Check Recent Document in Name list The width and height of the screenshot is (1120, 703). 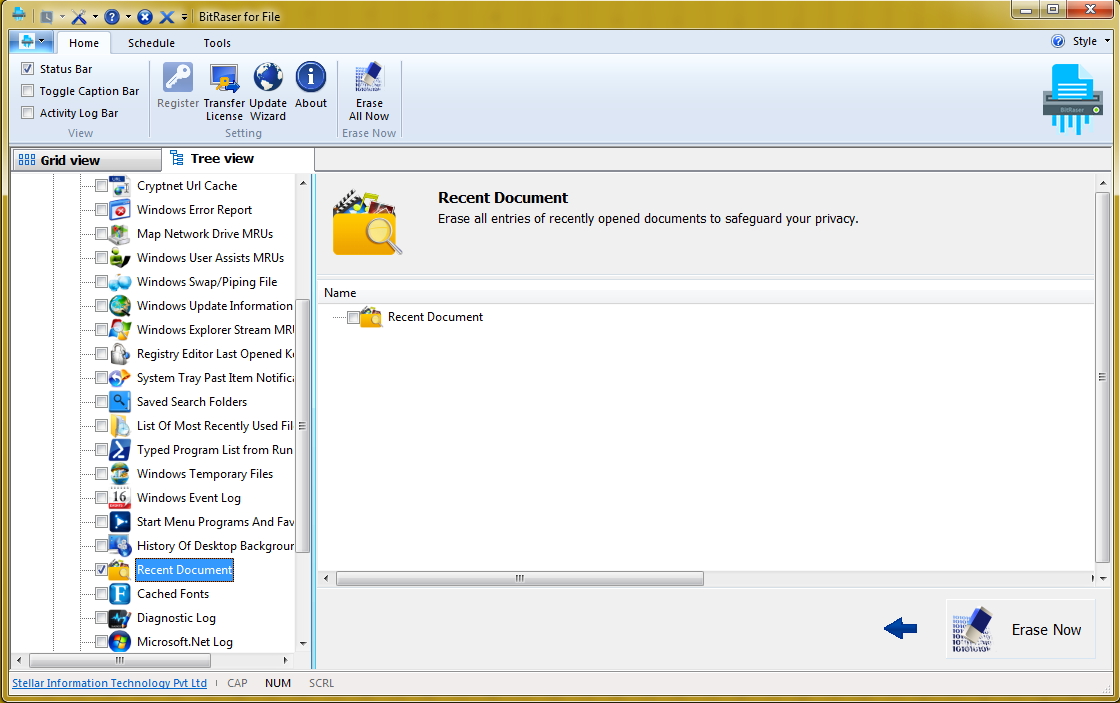click(354, 317)
